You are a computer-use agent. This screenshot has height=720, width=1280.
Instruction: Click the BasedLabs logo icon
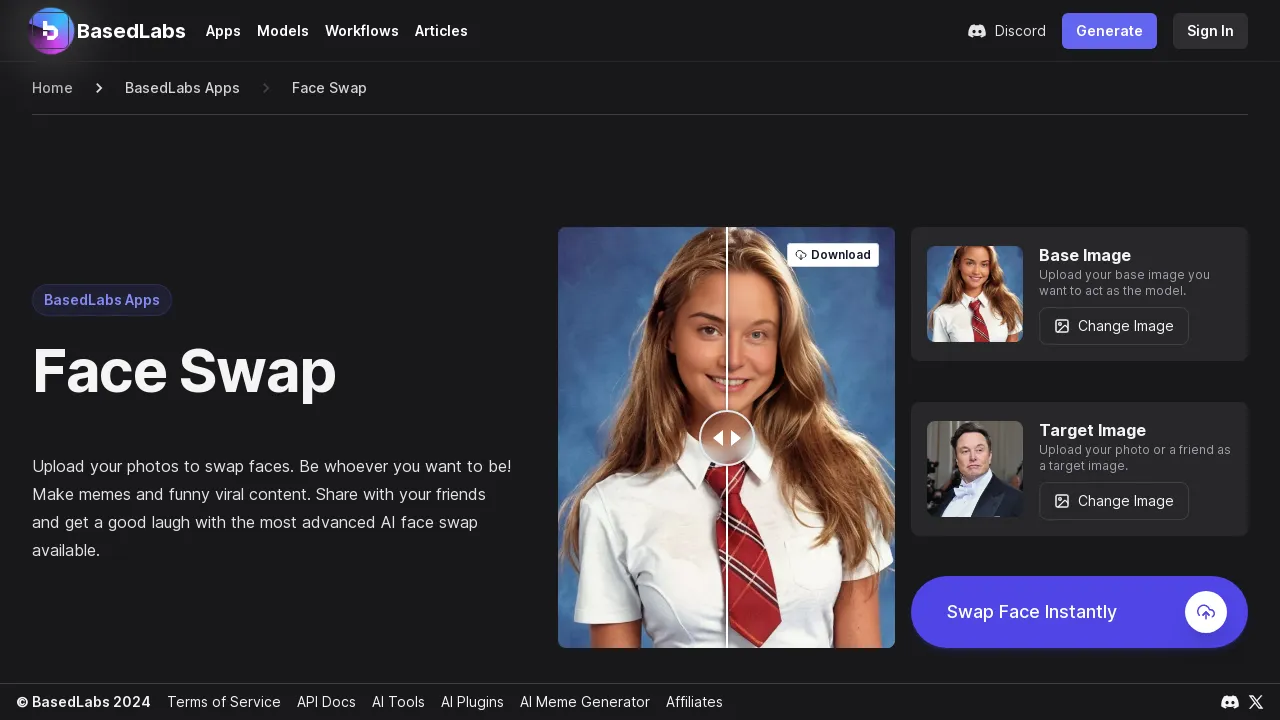click(x=51, y=31)
